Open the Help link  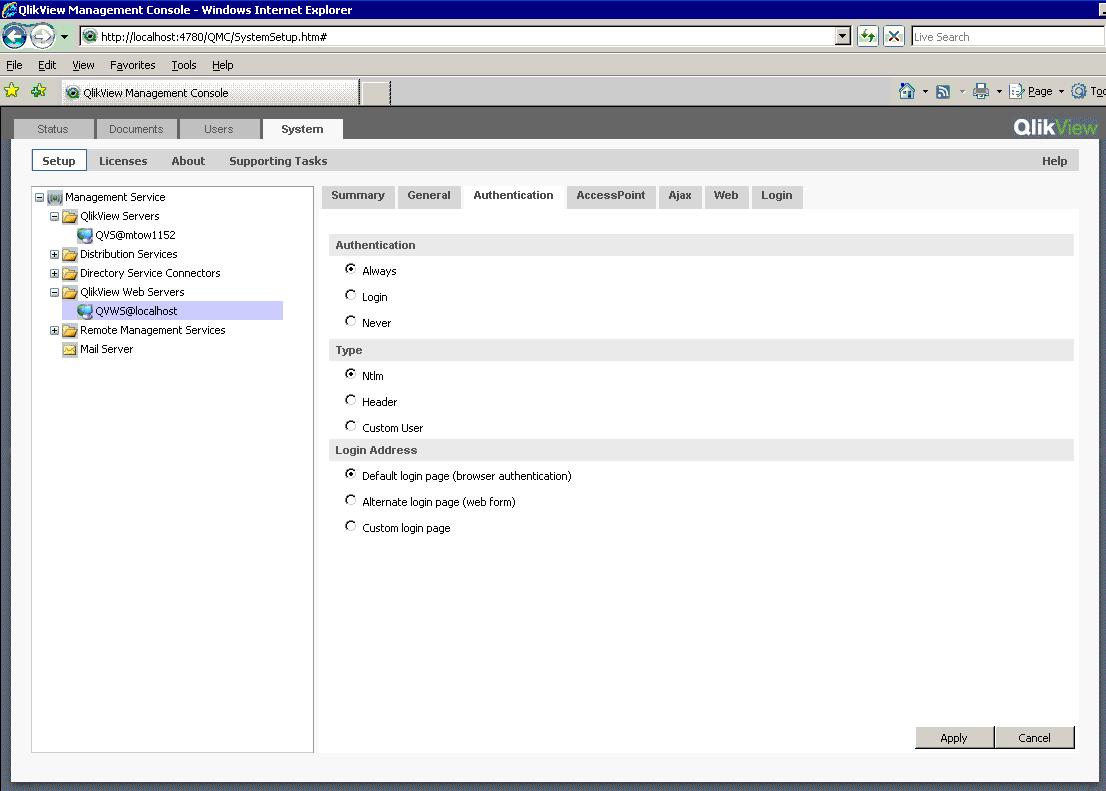(x=1055, y=161)
